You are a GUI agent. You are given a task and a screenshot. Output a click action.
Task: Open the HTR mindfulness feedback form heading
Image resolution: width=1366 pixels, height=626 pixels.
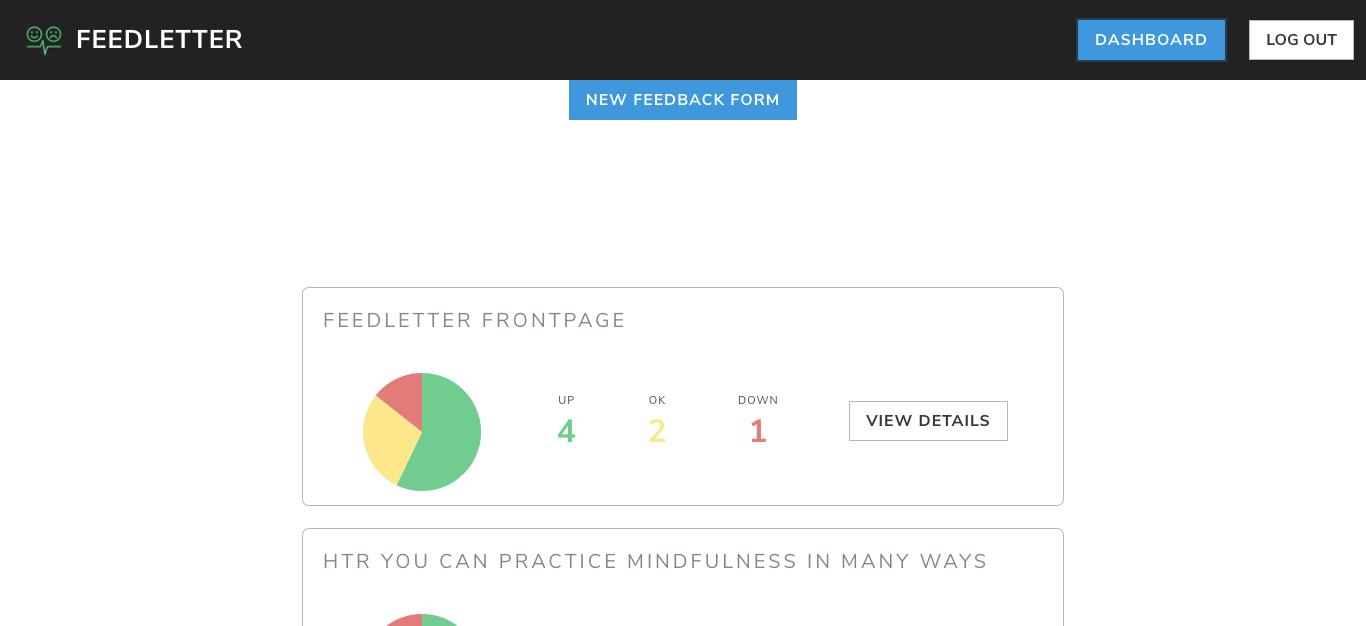click(655, 561)
